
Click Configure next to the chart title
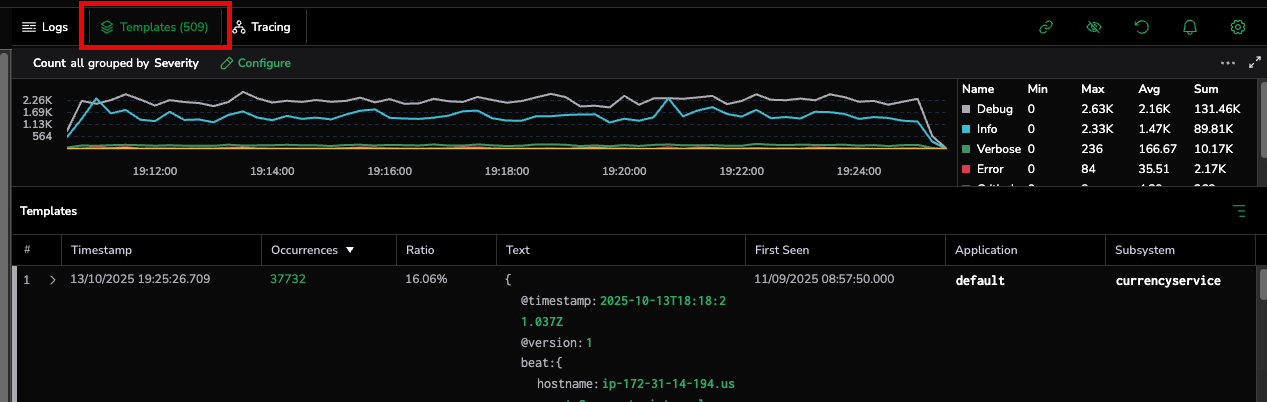[256, 63]
